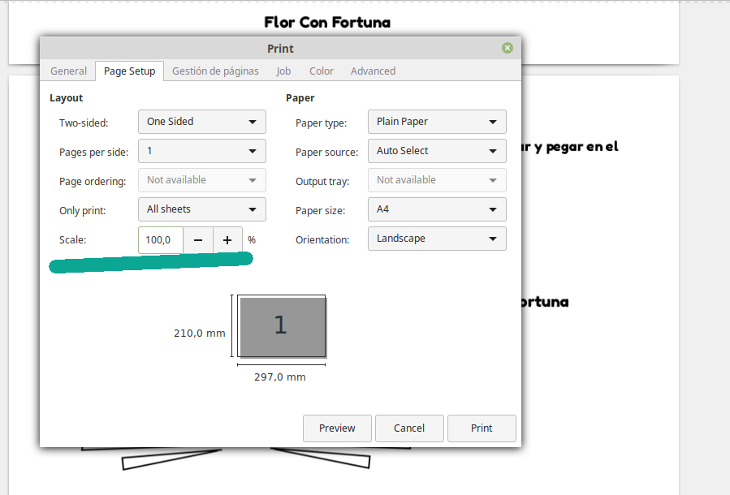Click the Preview button
The image size is (730, 495).
(x=337, y=428)
